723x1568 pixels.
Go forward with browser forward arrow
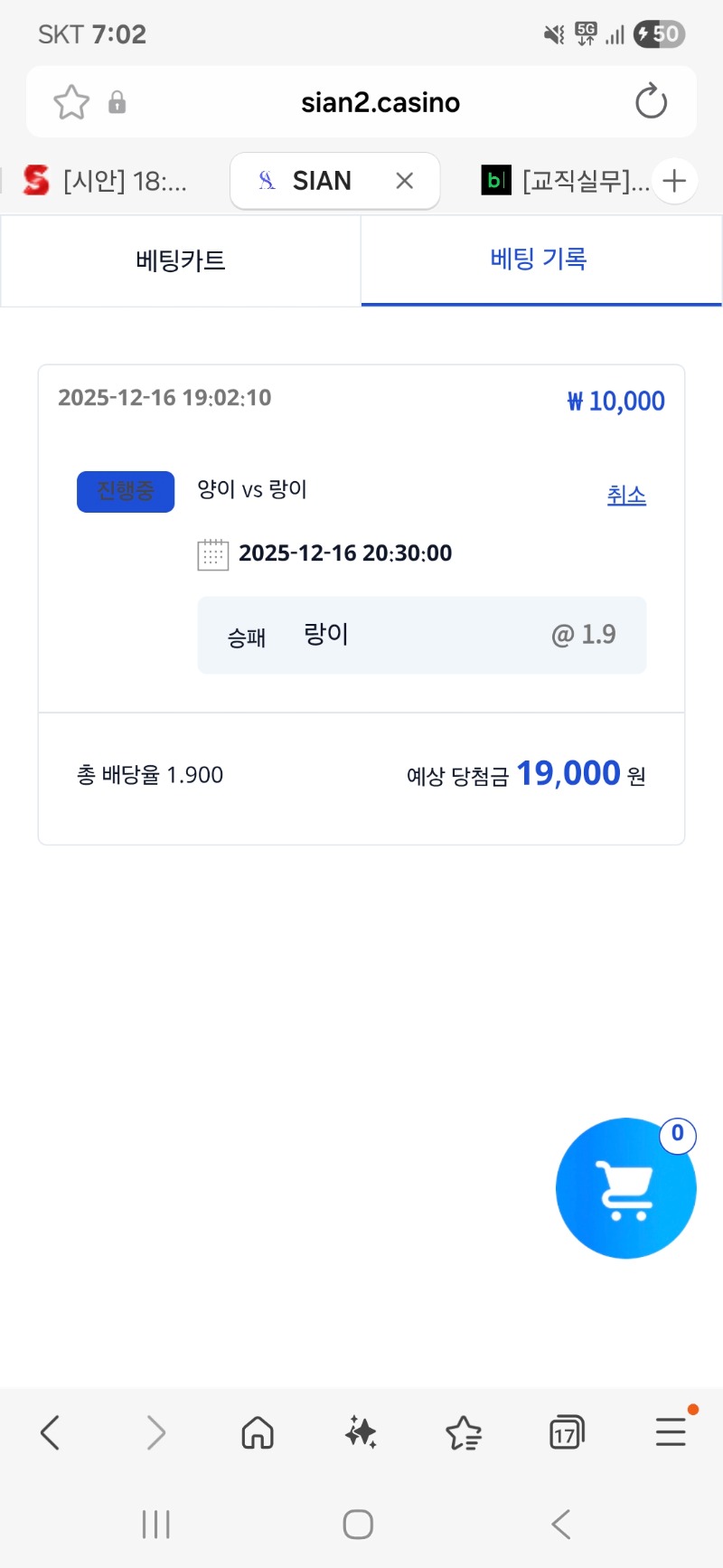coord(155,1432)
